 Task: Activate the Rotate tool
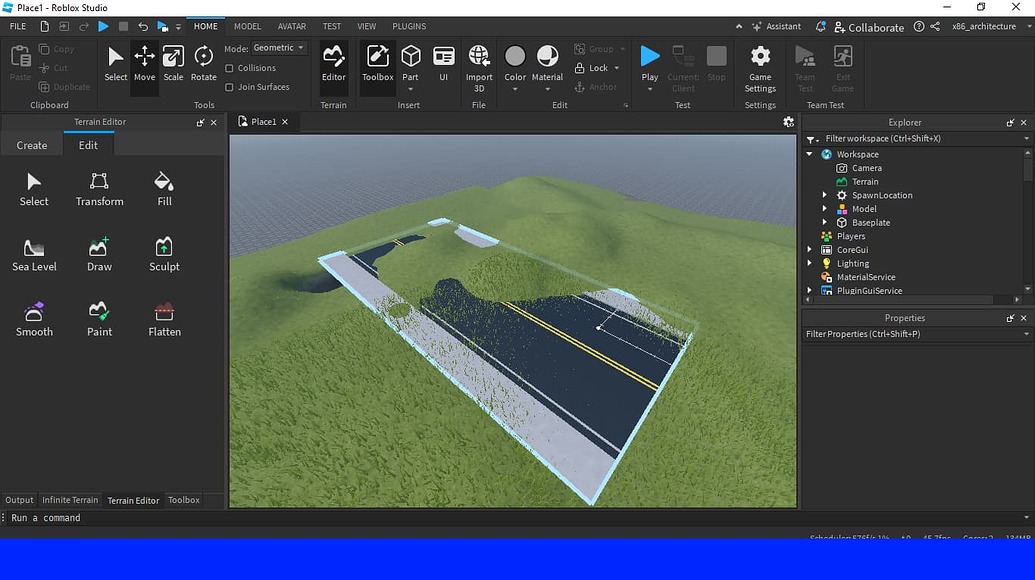(x=203, y=64)
